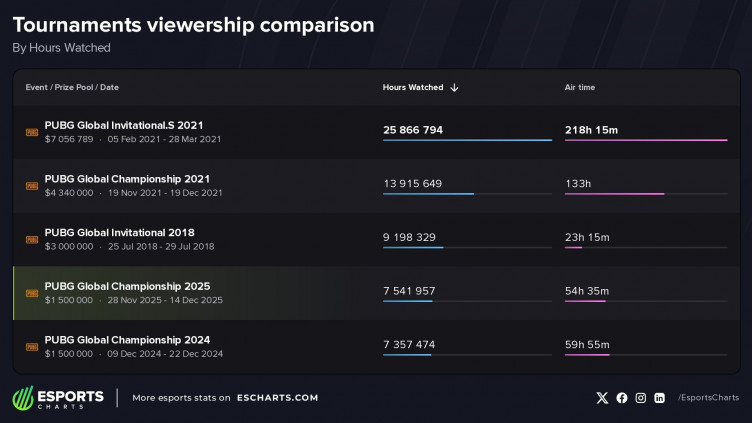
Task: Click the Esports Charts logo
Action: (58, 398)
